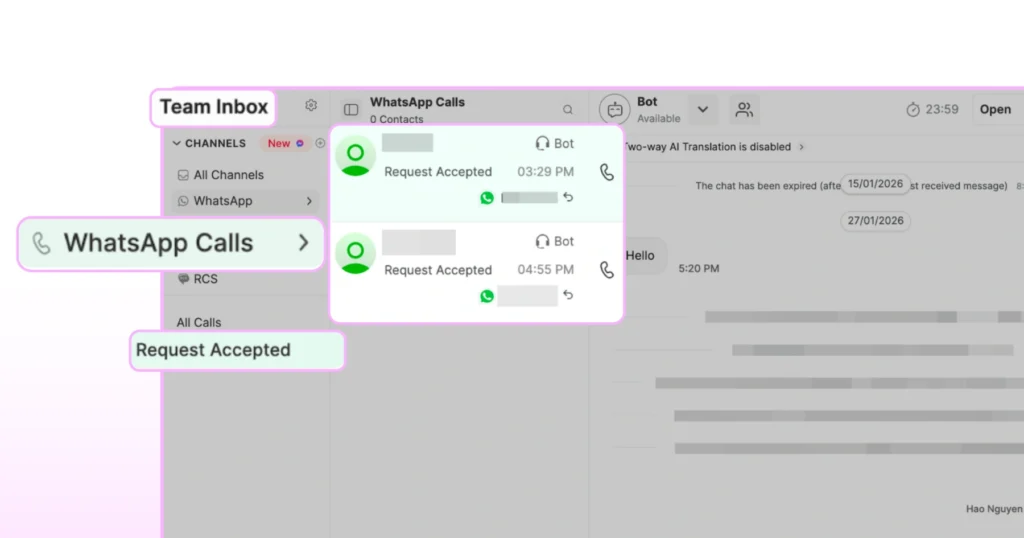Click headset Bot label on 04:55 PM call
This screenshot has height=538, width=1024.
click(x=554, y=241)
